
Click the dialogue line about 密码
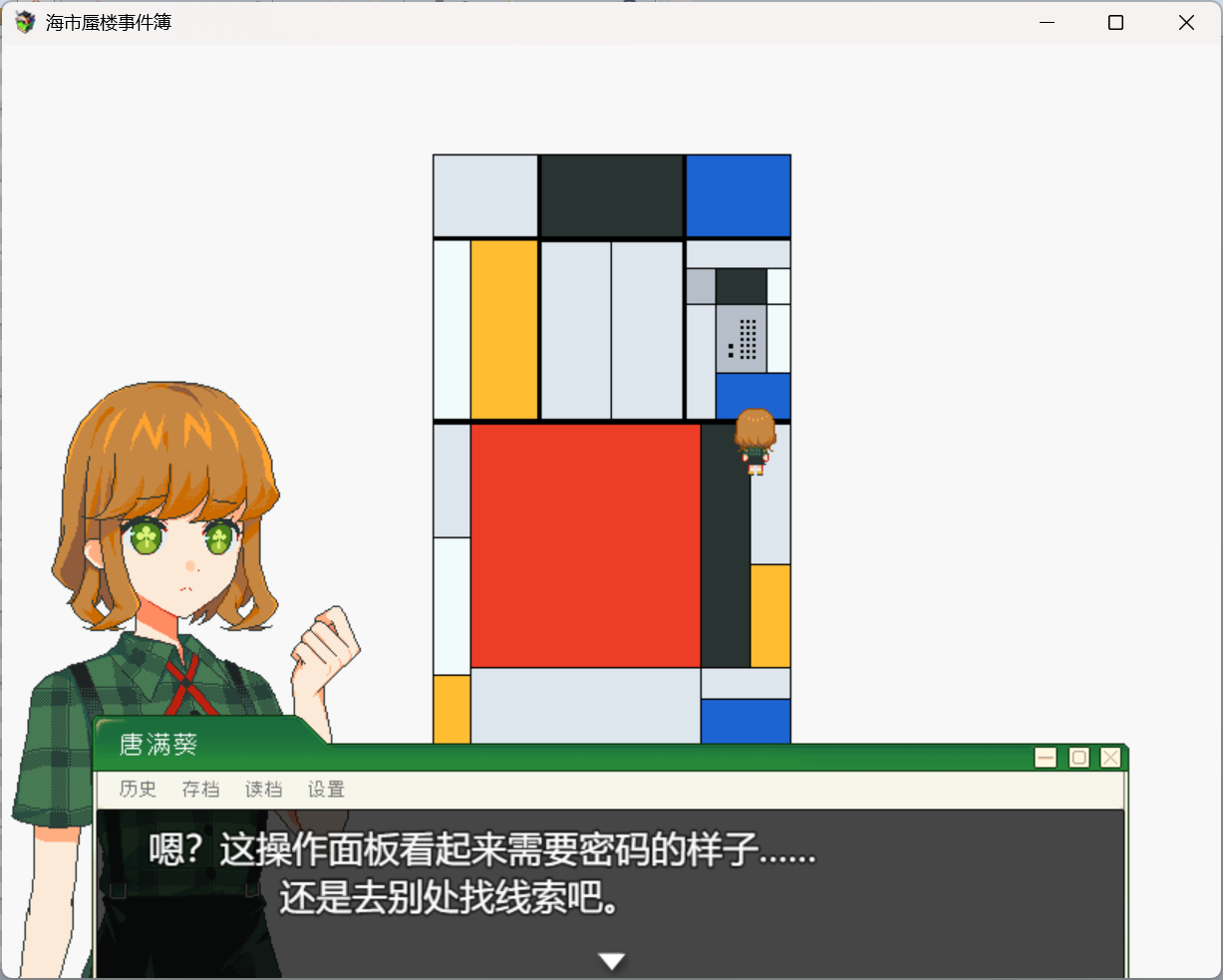pos(482,850)
